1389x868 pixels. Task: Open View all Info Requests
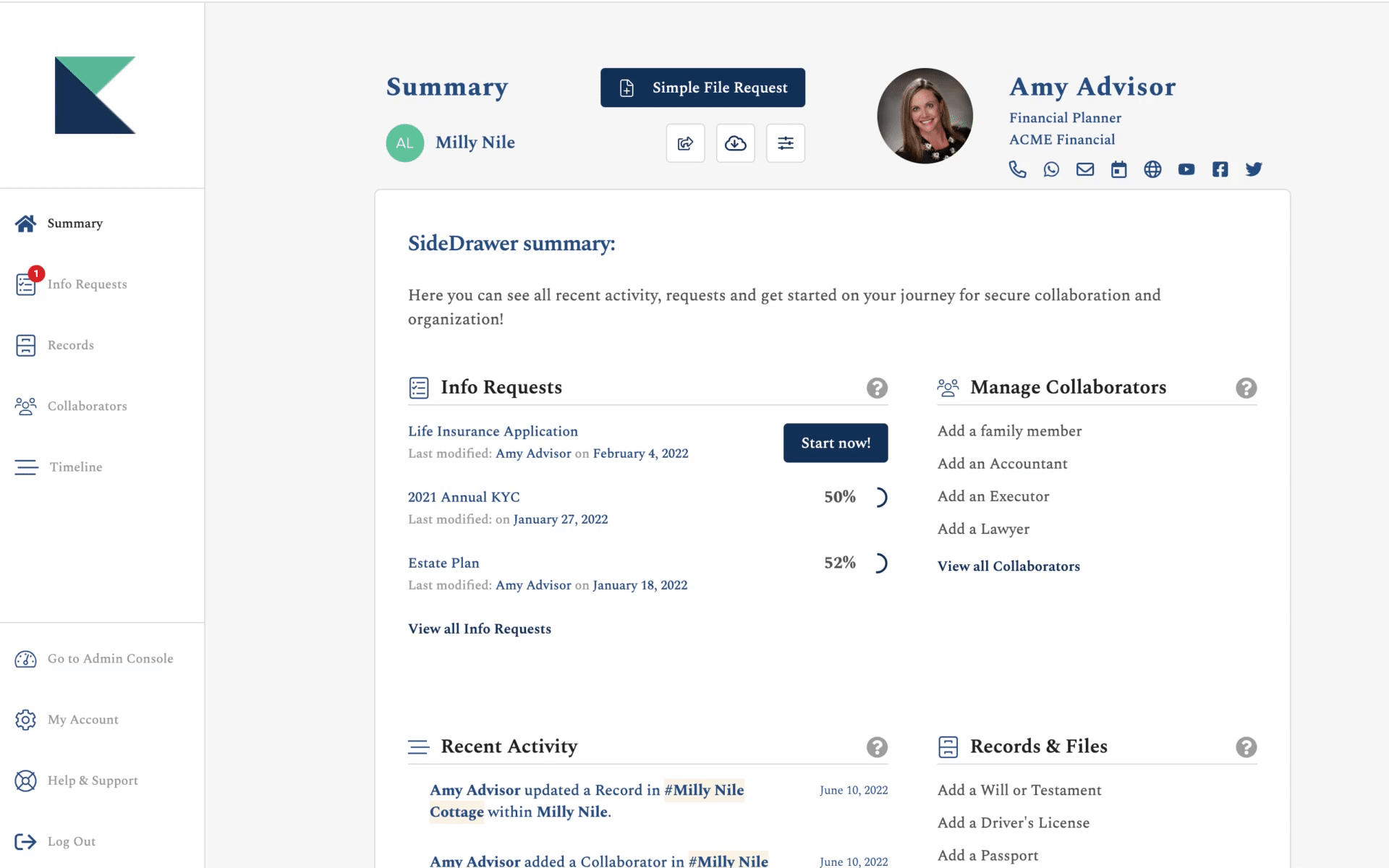click(x=480, y=629)
